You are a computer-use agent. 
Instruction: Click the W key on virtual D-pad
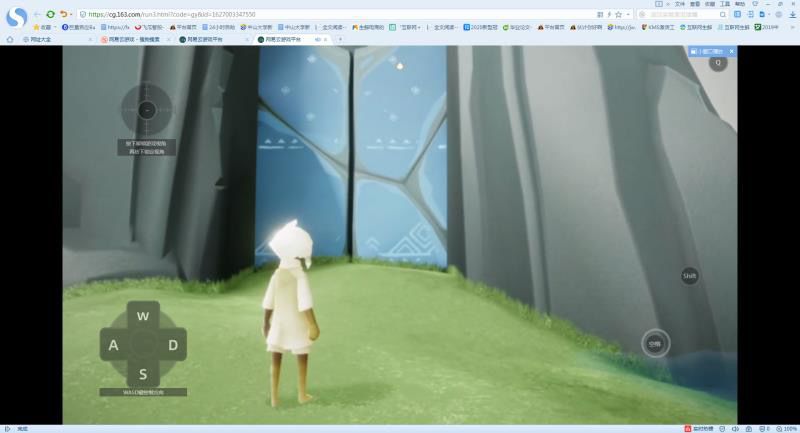(143, 316)
